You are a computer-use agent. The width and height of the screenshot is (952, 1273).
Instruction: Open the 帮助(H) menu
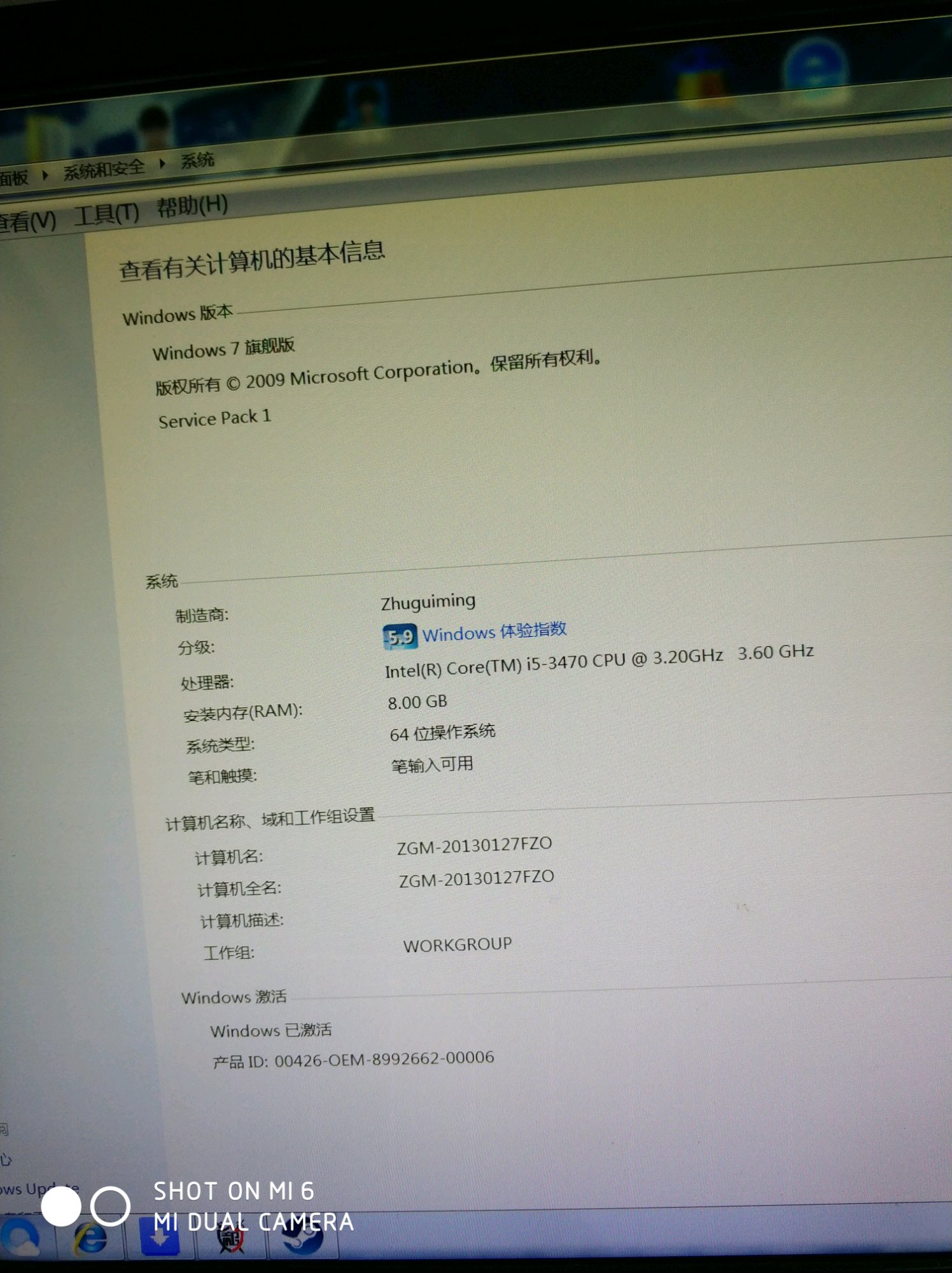tap(192, 206)
